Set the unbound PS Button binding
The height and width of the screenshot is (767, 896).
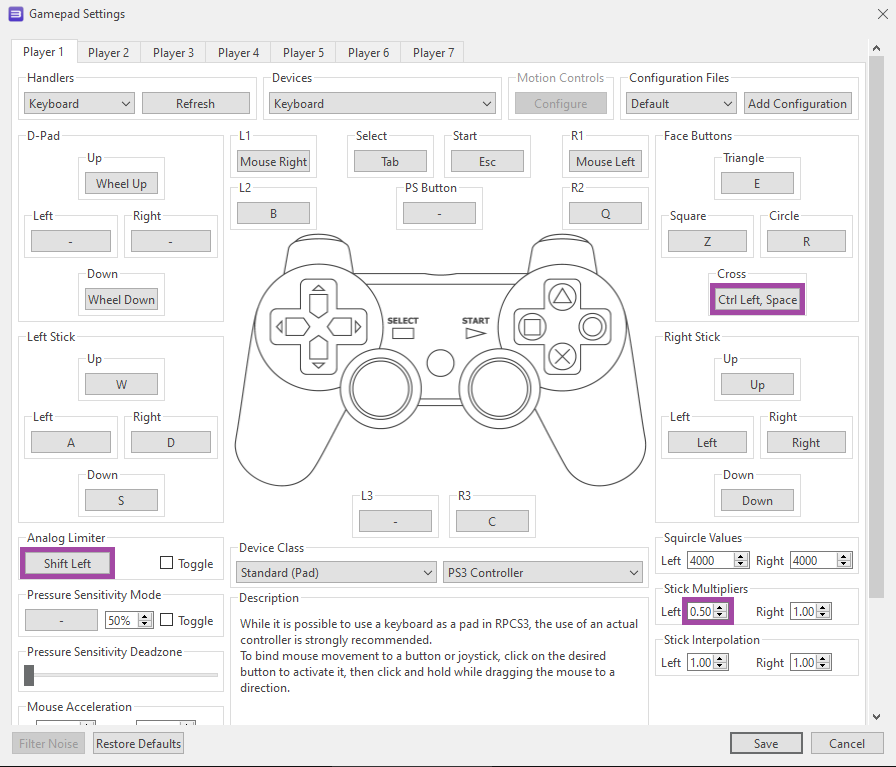click(439, 213)
